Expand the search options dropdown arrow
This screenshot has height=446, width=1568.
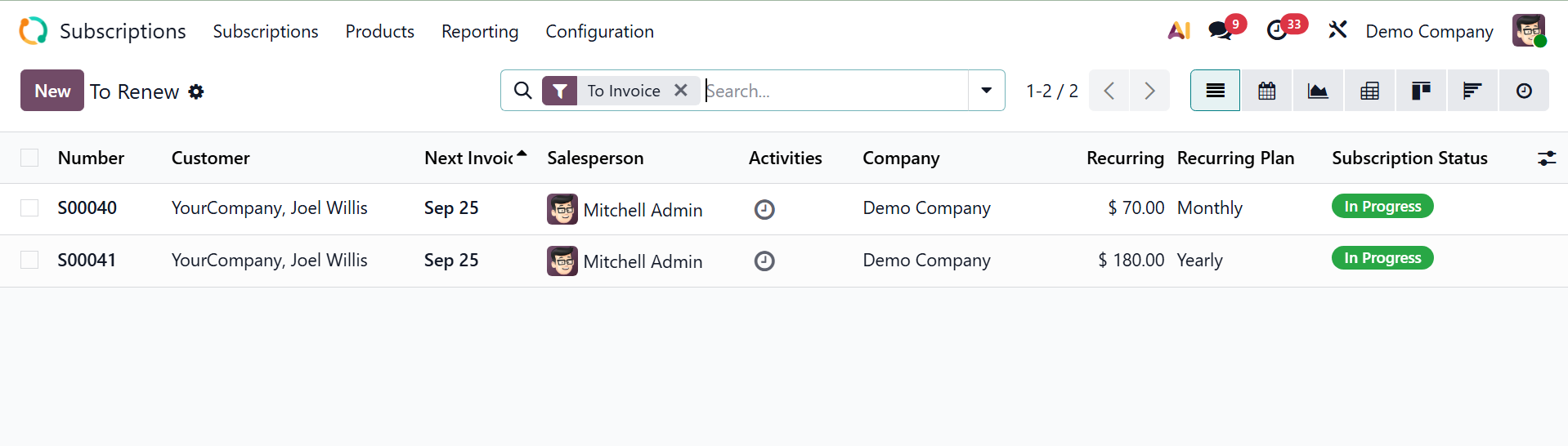(x=987, y=91)
